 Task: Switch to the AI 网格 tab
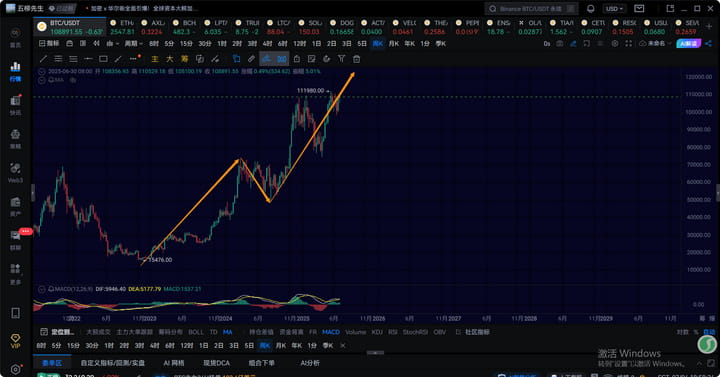(174, 363)
